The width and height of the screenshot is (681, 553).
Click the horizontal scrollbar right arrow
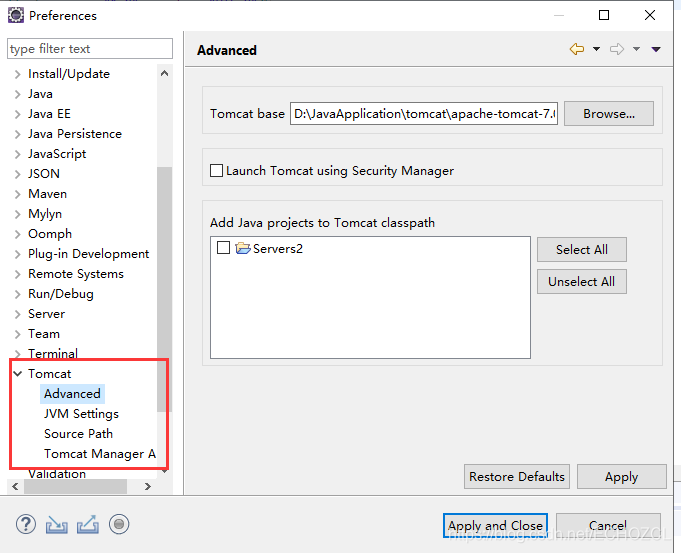click(x=148, y=487)
